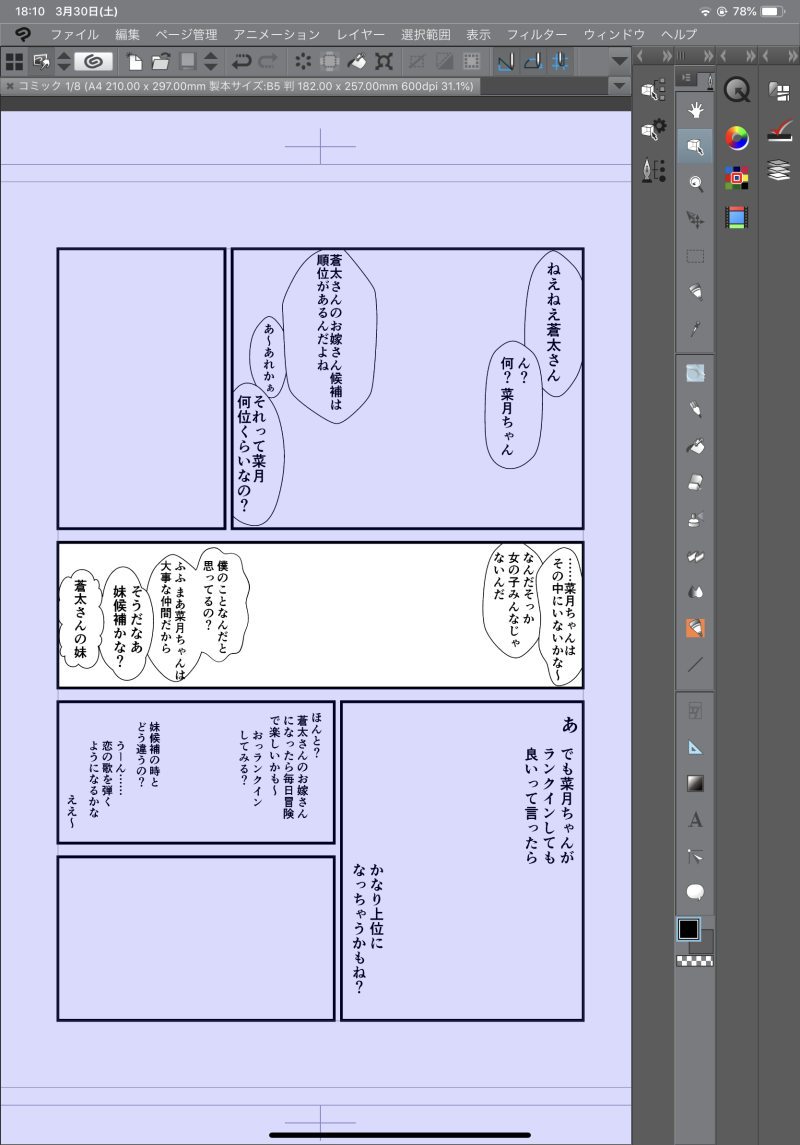Open the 選択範囲 menu
The image size is (800, 1145).
426,34
